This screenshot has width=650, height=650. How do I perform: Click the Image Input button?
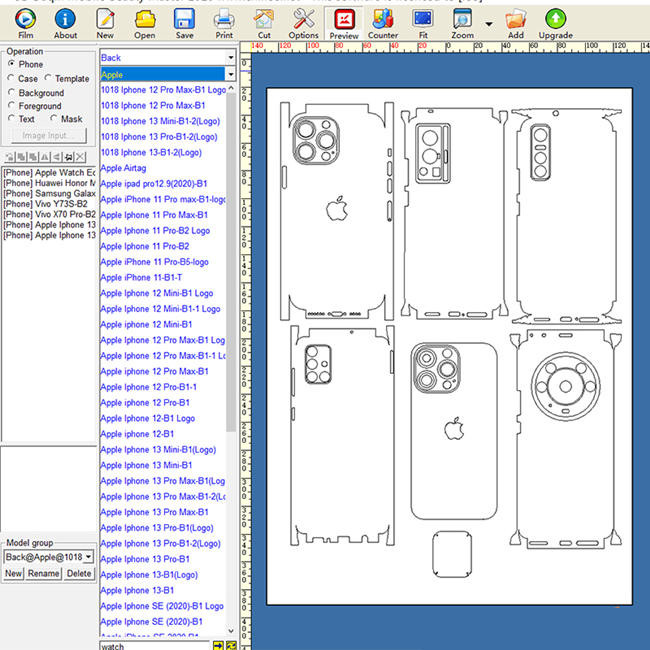pos(49,135)
